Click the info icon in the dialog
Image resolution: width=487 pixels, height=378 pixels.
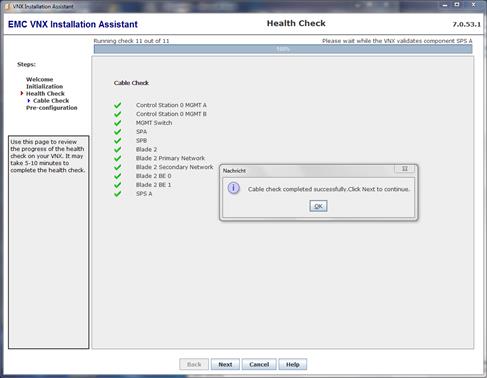pyautogui.click(x=233, y=188)
